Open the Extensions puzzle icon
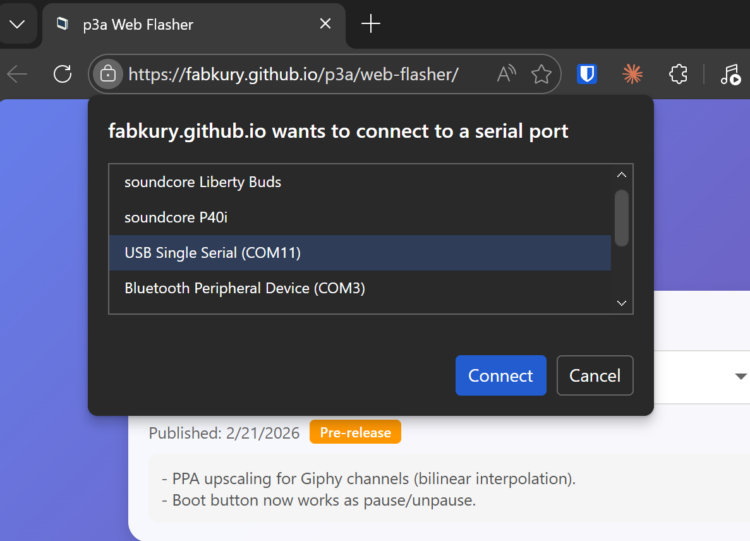This screenshot has width=750, height=541. click(677, 74)
